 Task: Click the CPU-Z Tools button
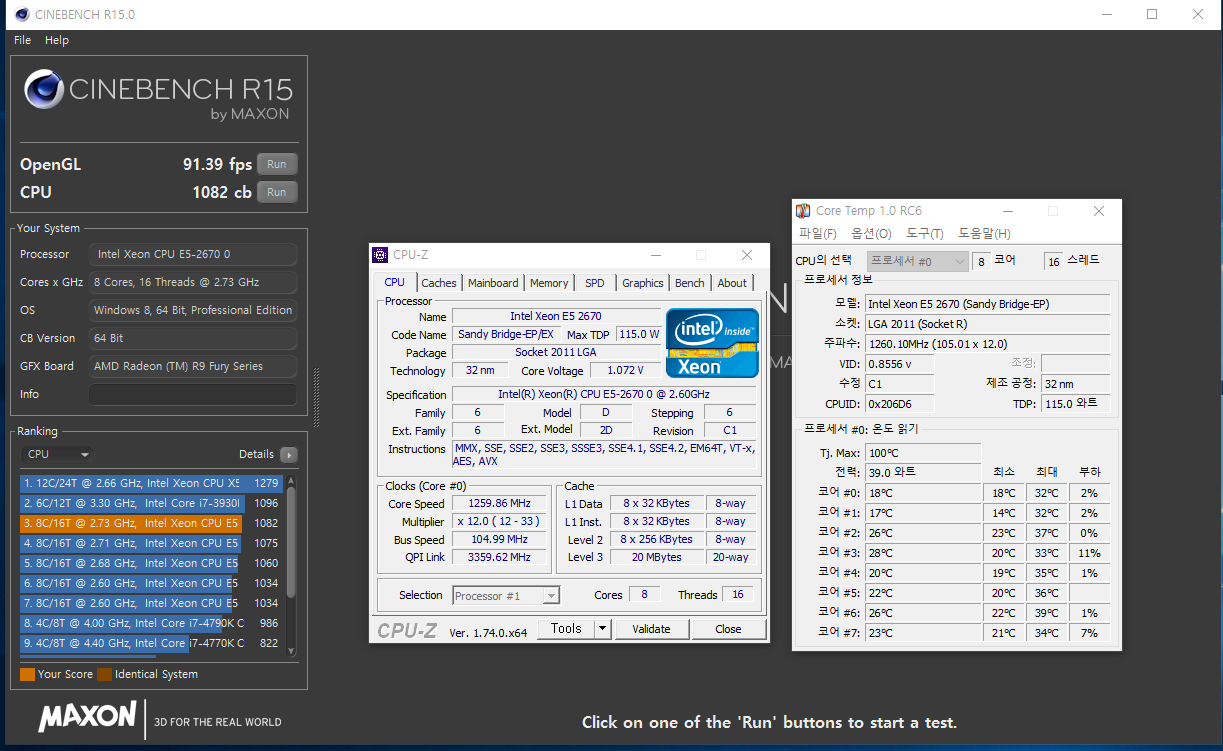[x=566, y=629]
